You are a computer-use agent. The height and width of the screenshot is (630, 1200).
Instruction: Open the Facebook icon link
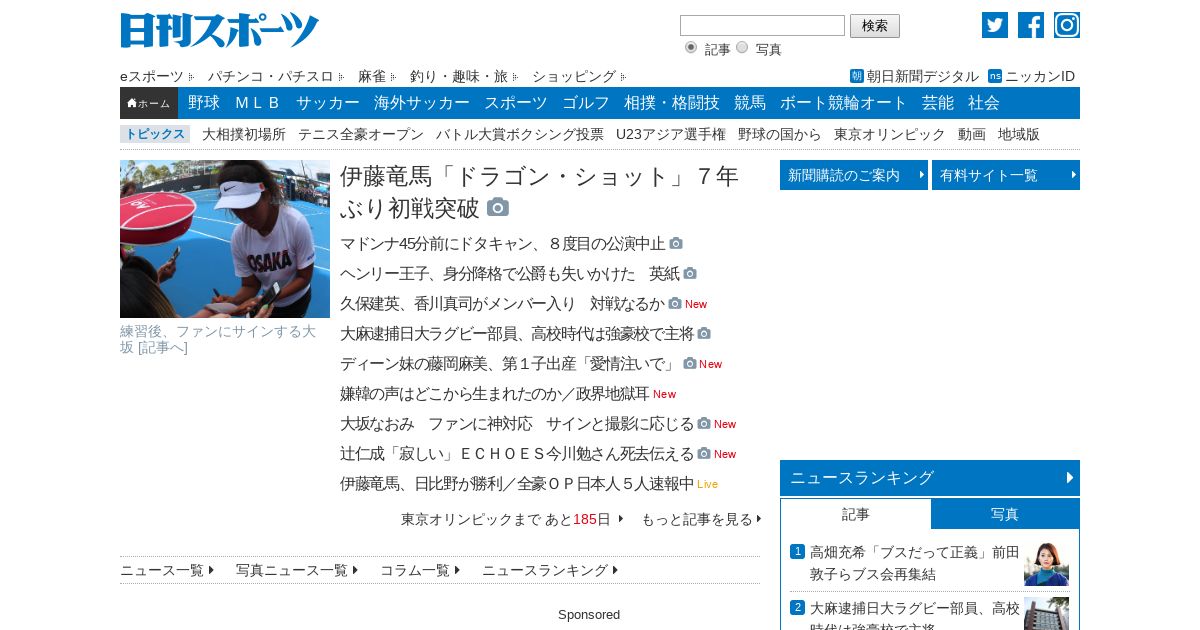point(1031,25)
